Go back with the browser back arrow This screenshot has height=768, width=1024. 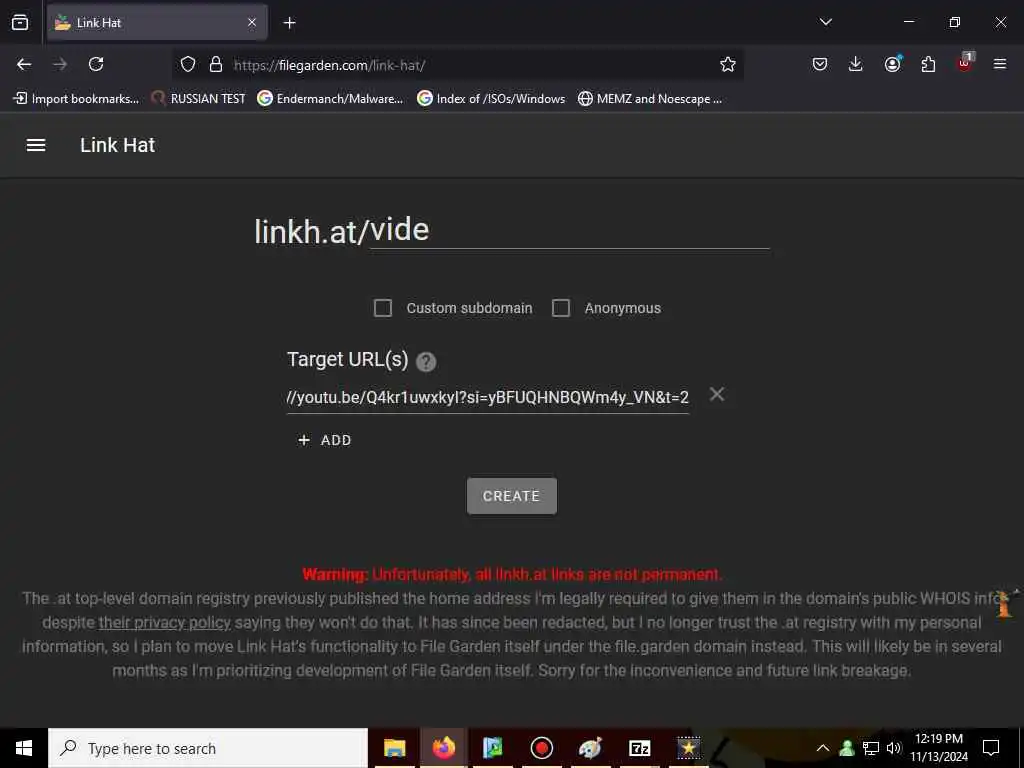[24, 64]
